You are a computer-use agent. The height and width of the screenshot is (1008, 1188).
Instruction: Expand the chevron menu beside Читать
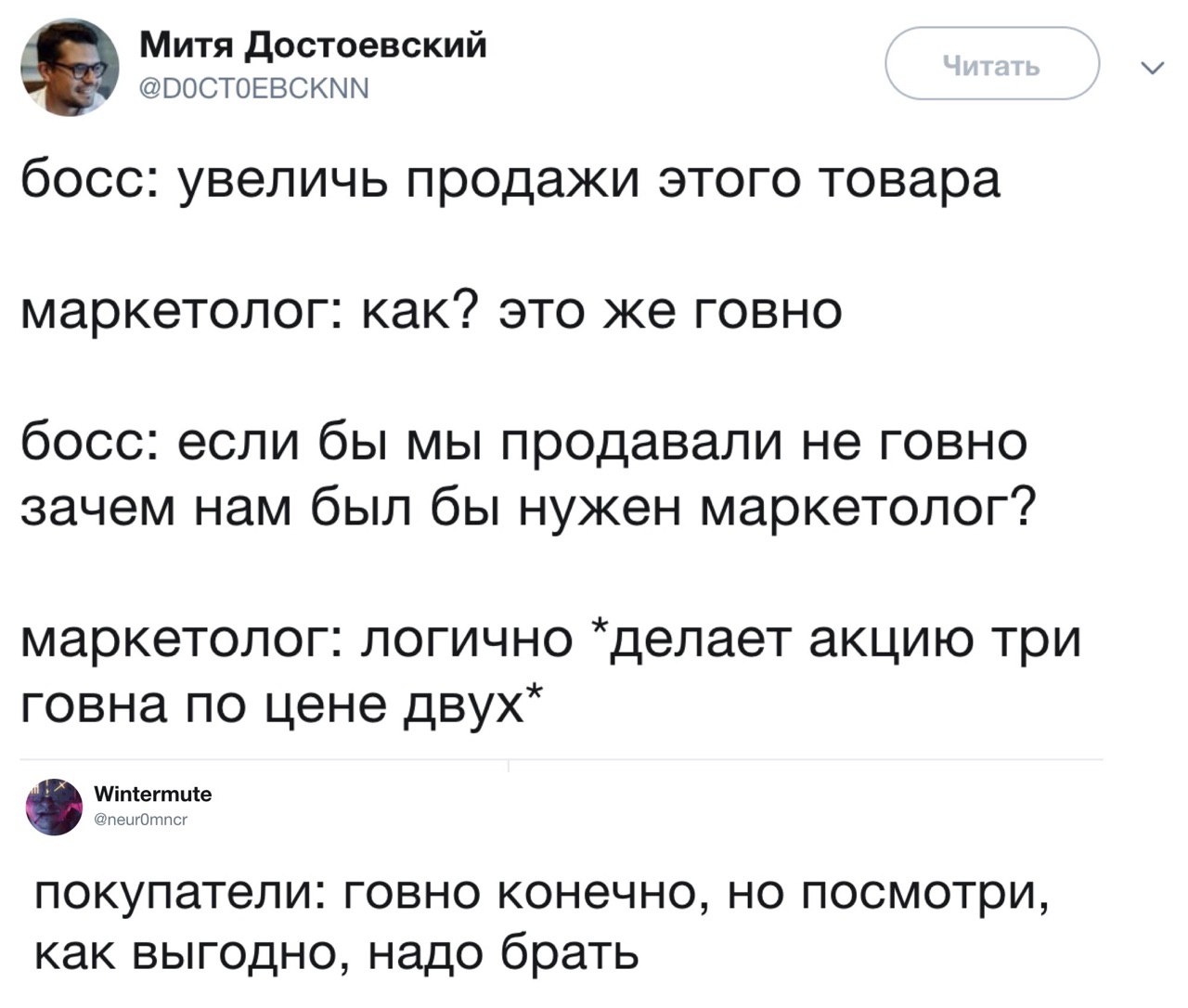tap(1149, 67)
